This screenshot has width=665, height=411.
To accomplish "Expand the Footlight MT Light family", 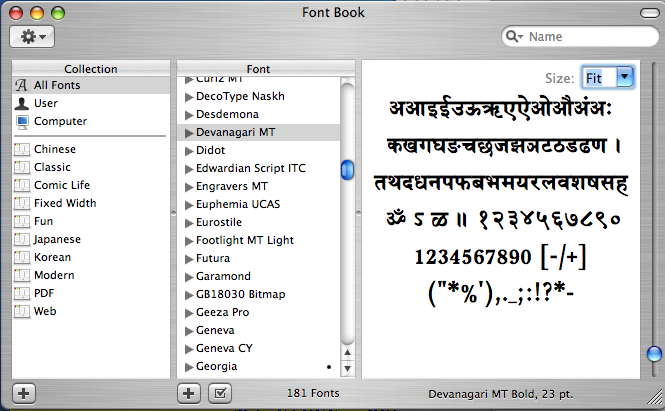I will (x=189, y=241).
